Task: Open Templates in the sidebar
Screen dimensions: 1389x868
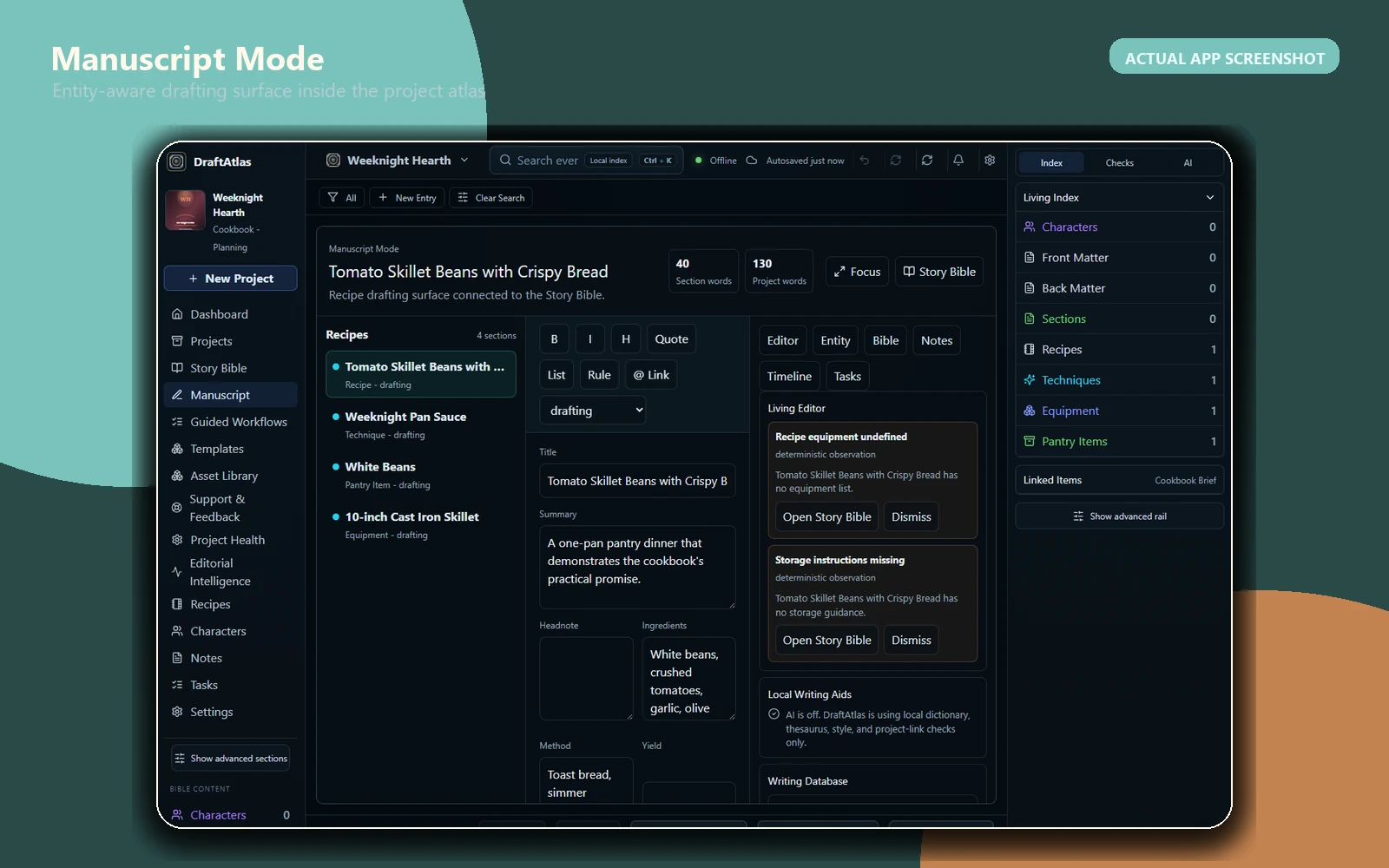Action: [x=231, y=449]
